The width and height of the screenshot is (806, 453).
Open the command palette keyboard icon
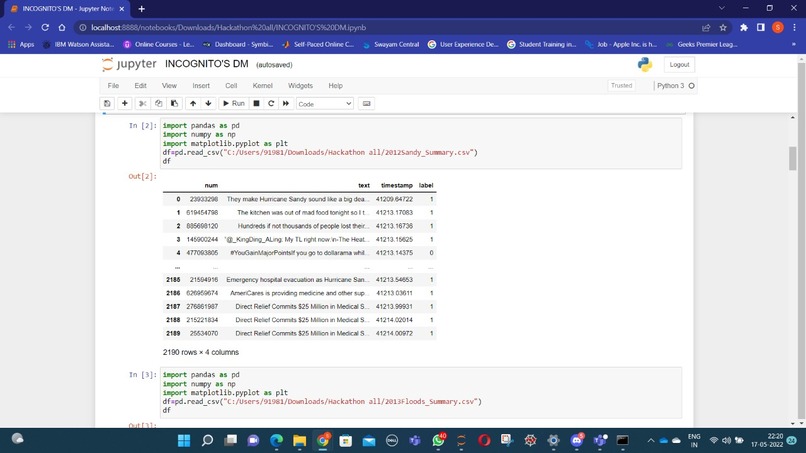(x=367, y=103)
